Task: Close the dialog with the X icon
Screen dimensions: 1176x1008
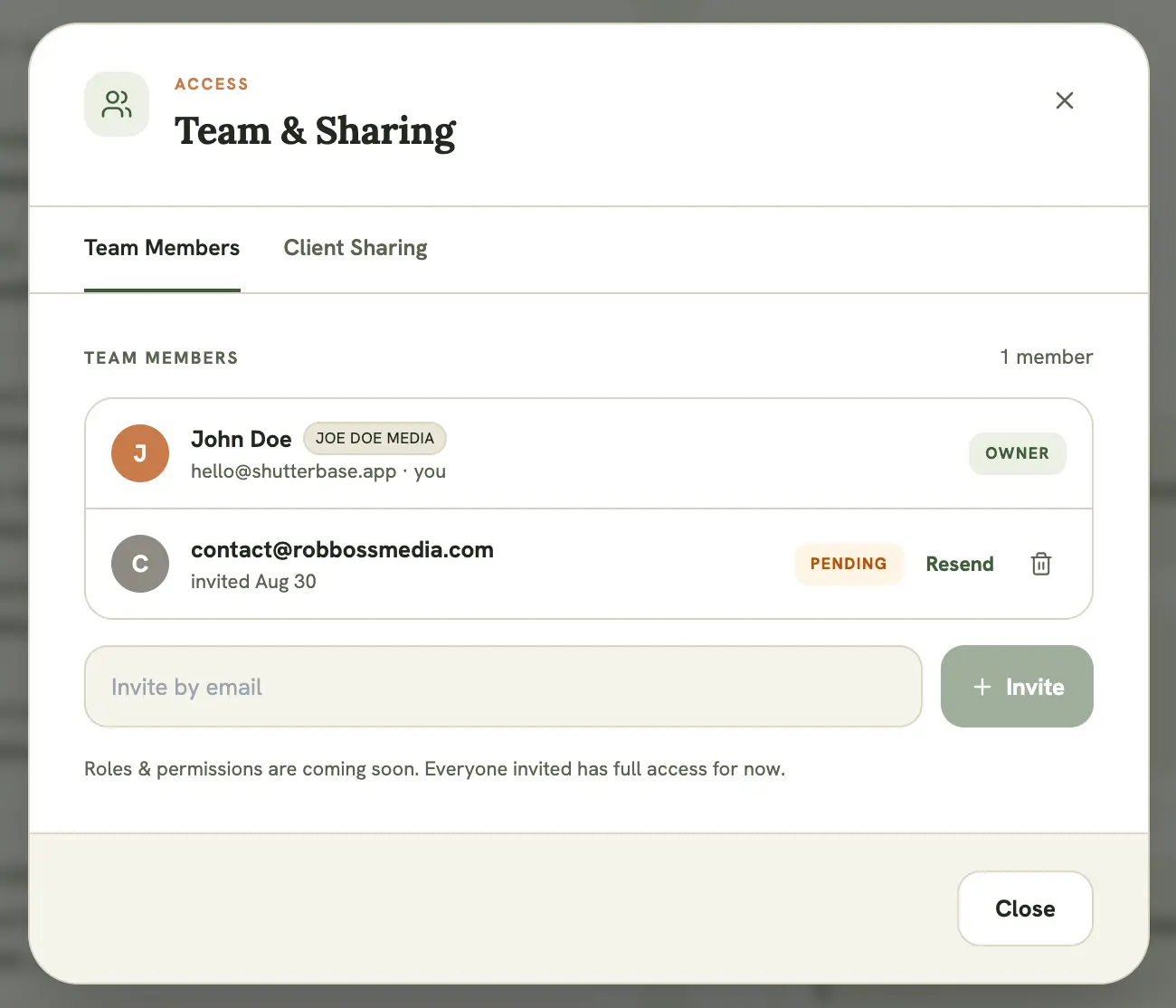Action: (1065, 100)
